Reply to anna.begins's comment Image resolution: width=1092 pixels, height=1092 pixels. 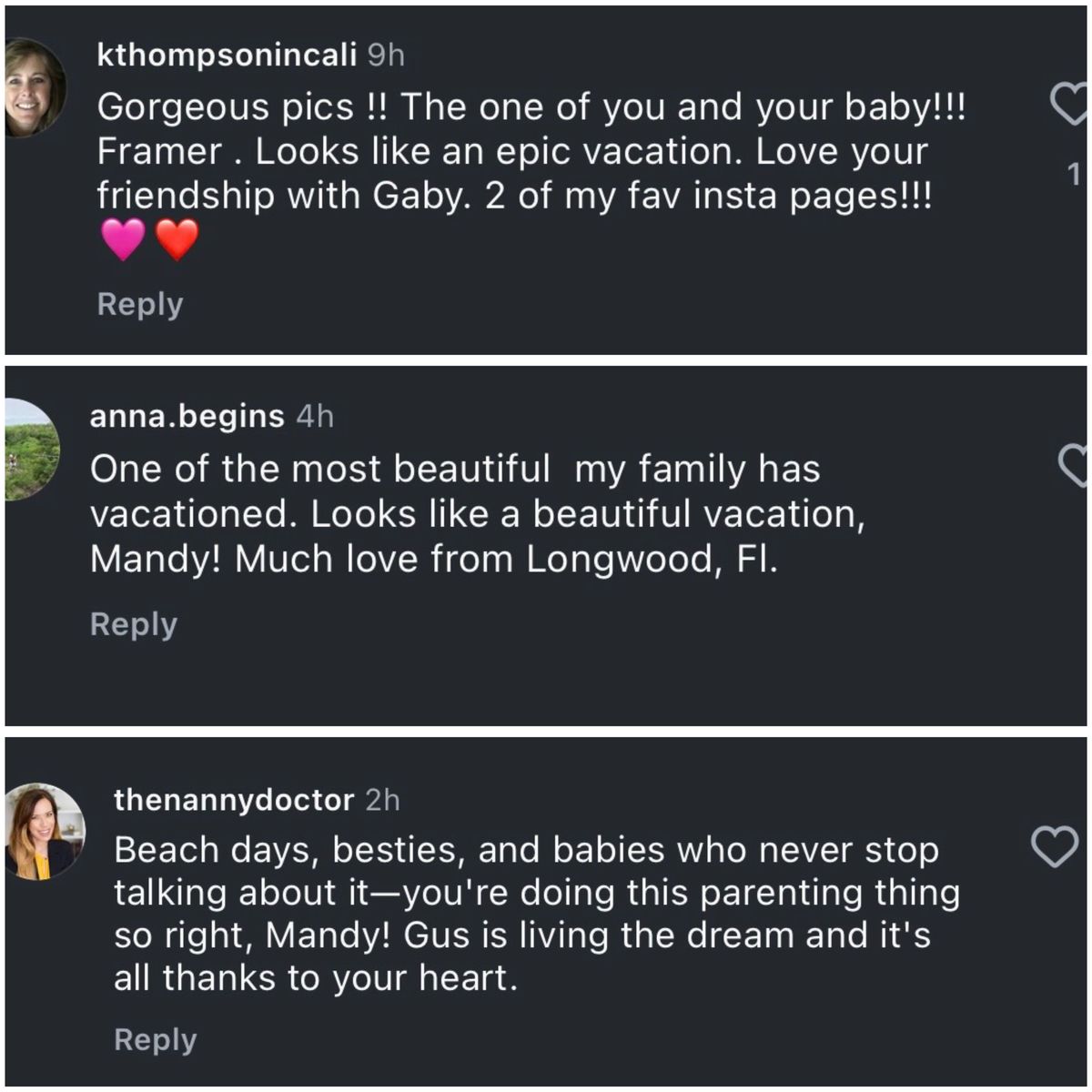pos(133,623)
